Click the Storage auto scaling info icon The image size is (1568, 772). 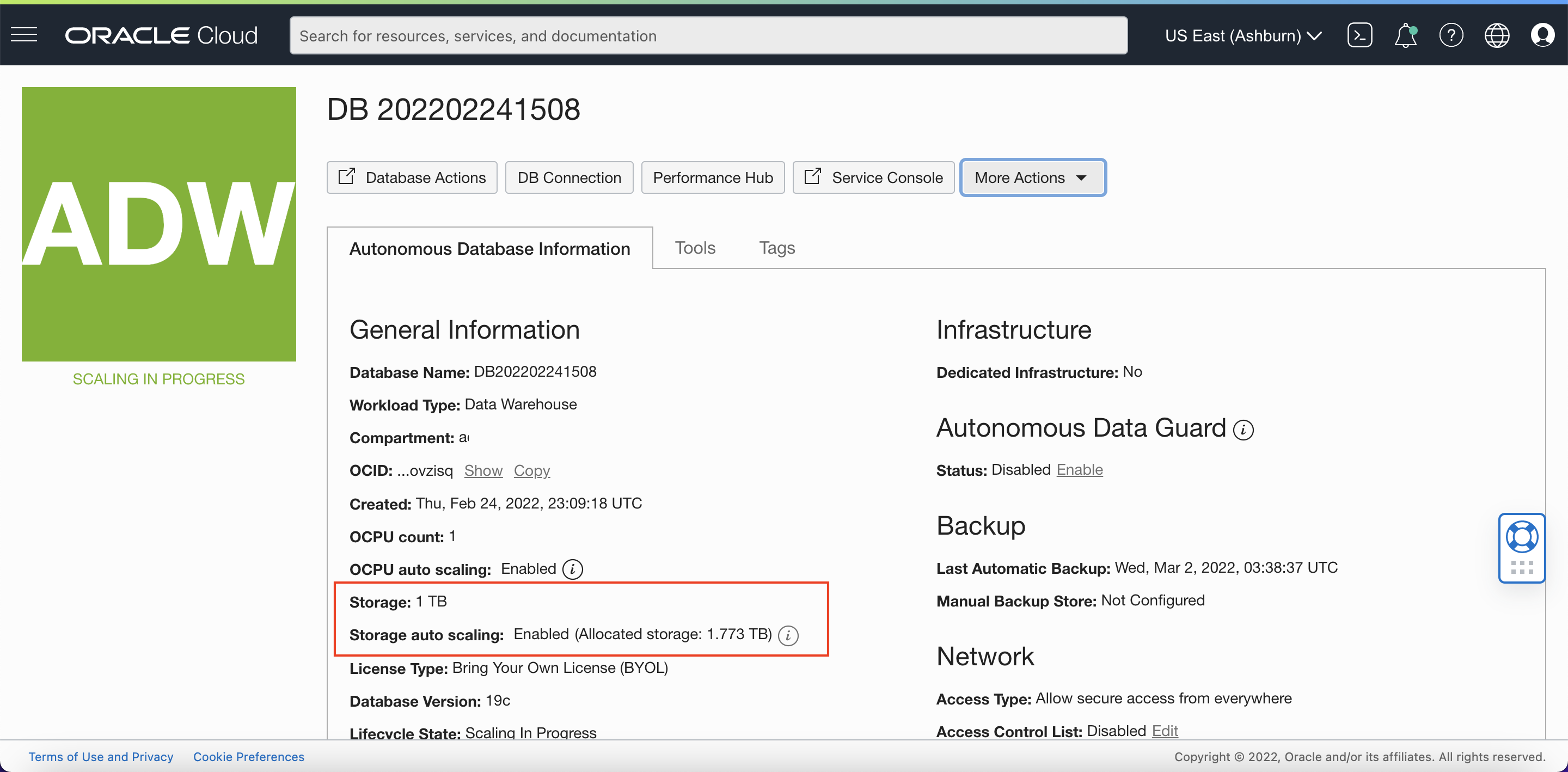pyautogui.click(x=788, y=635)
